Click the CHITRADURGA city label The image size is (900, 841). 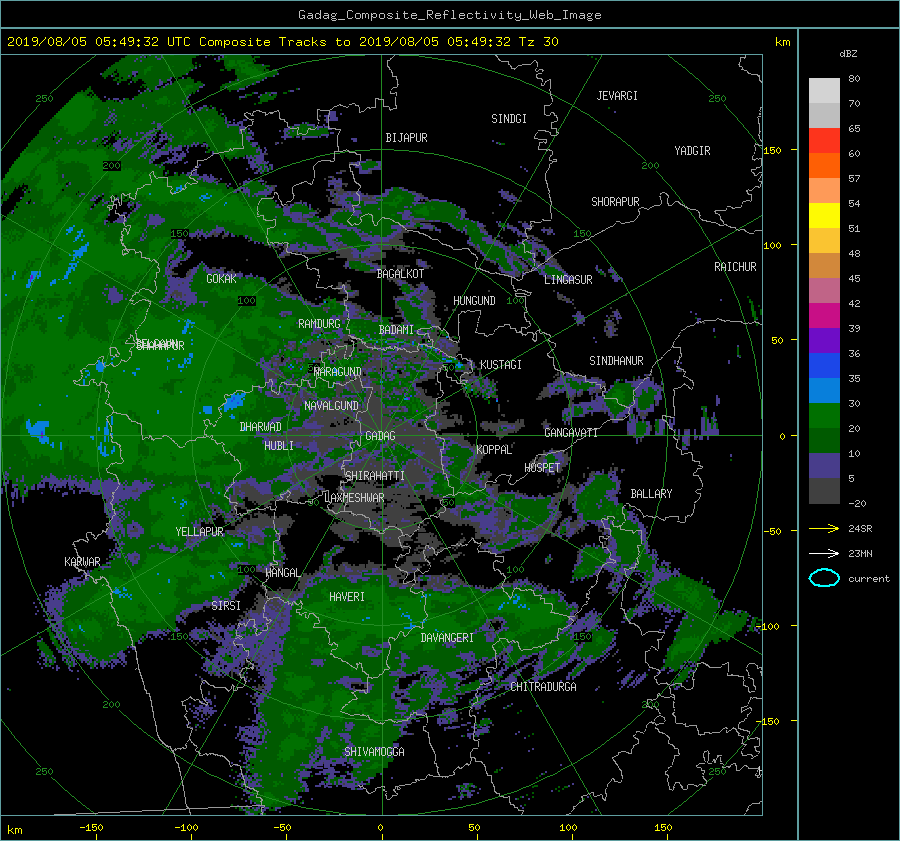click(x=544, y=687)
